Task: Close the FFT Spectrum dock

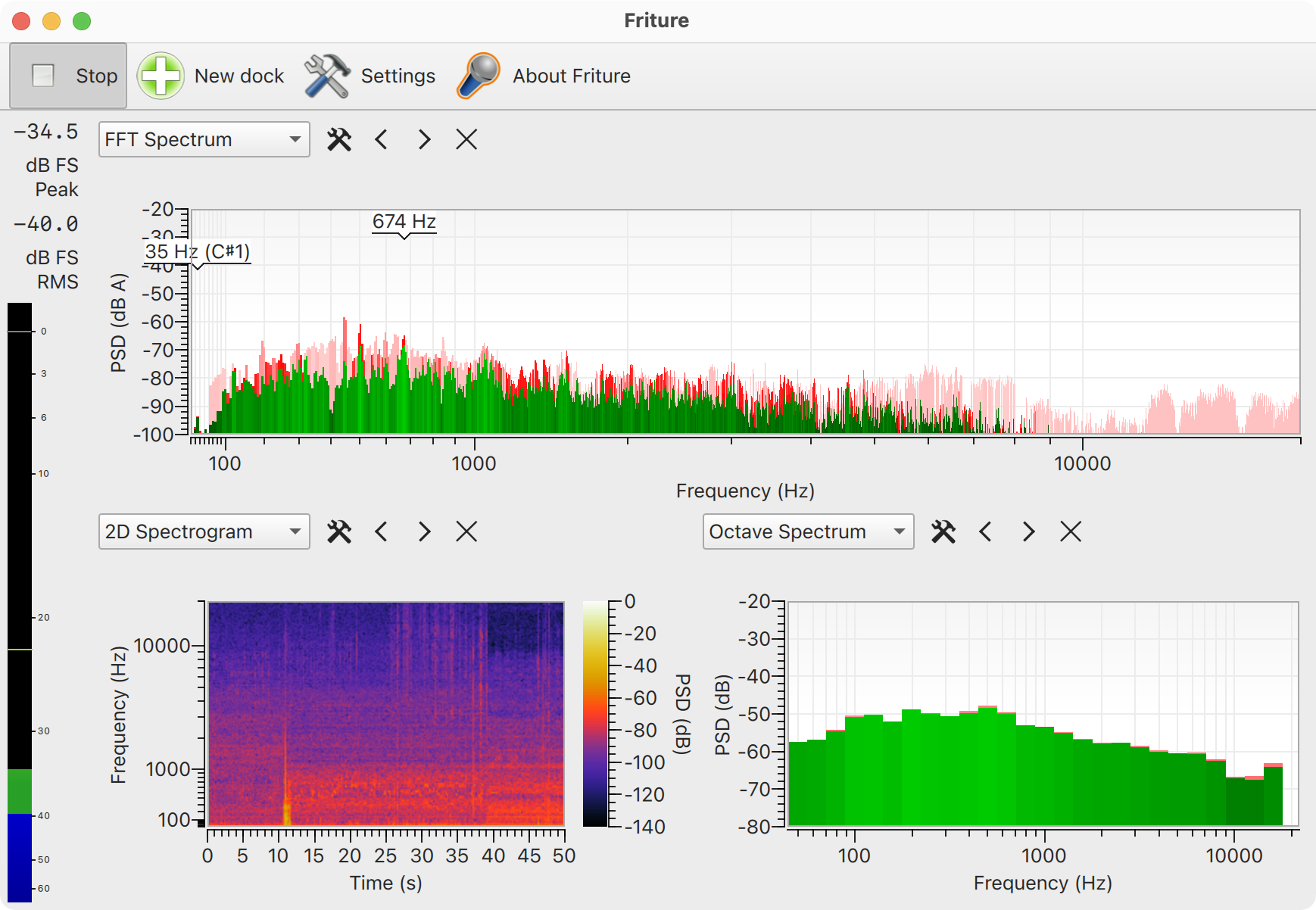Action: tap(466, 139)
